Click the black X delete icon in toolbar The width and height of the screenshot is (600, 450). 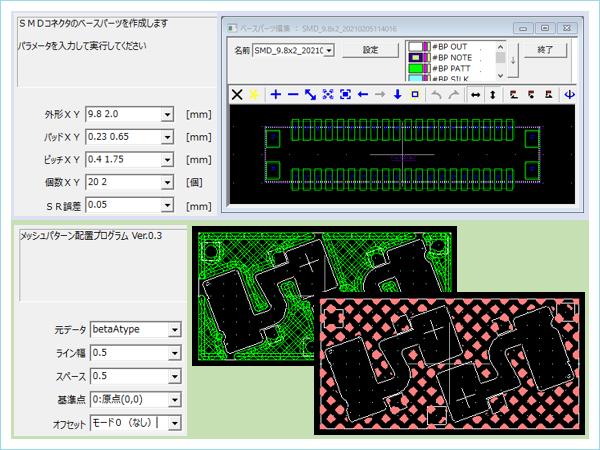click(237, 94)
